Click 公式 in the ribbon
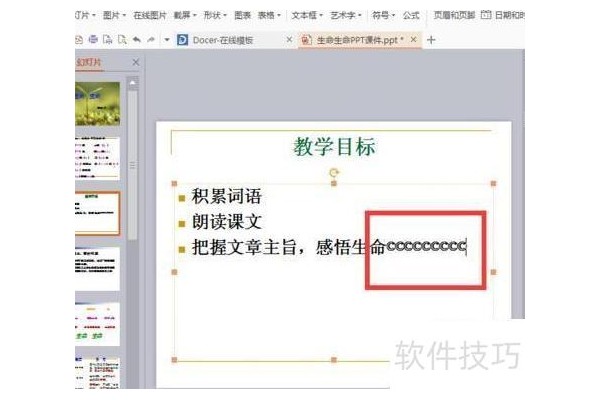The image size is (600, 400). pos(411,15)
